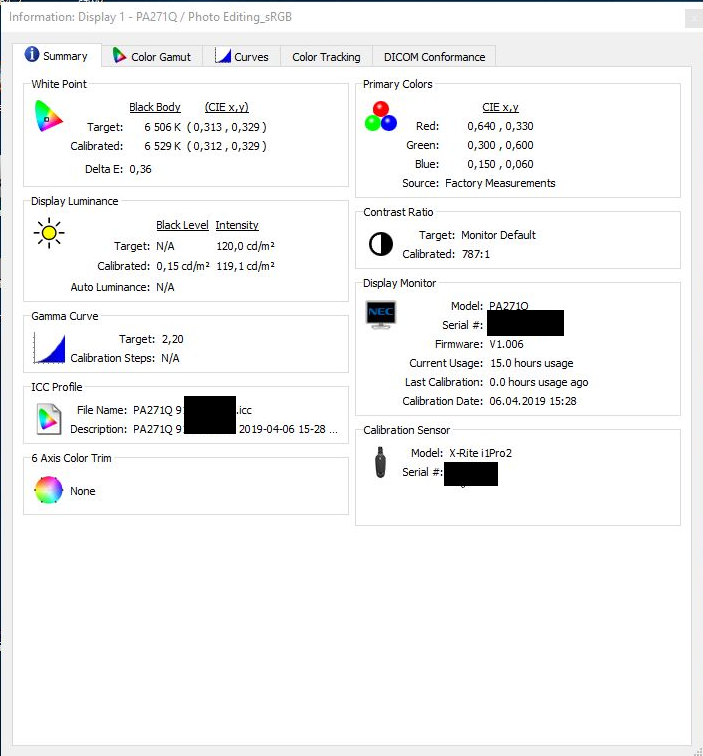703x756 pixels.
Task: Click the Delta E value 0,36
Action: click(x=140, y=169)
